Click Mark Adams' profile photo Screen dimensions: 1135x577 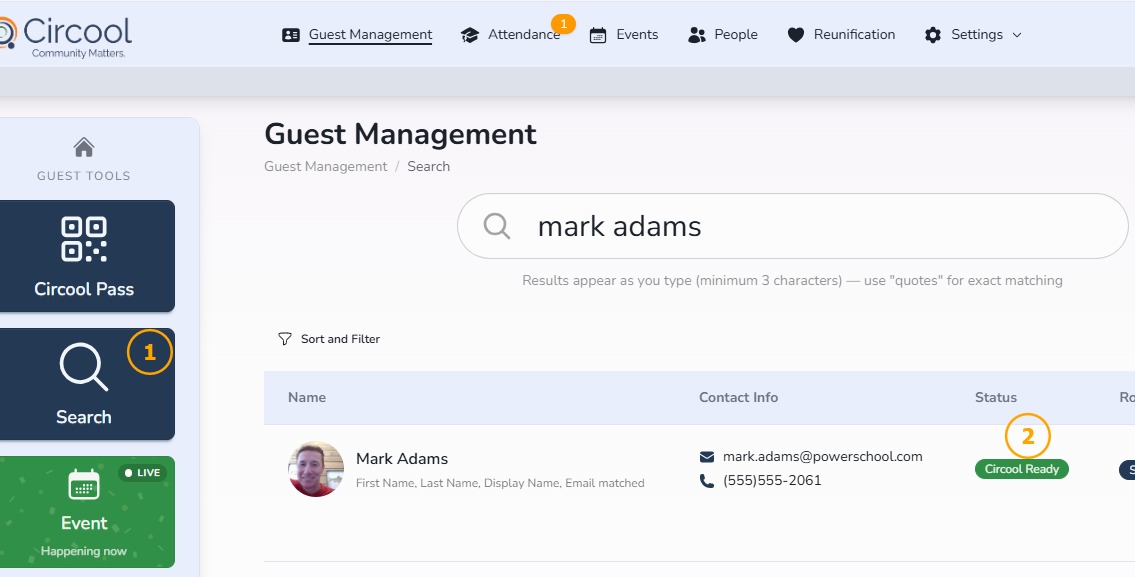[316, 469]
